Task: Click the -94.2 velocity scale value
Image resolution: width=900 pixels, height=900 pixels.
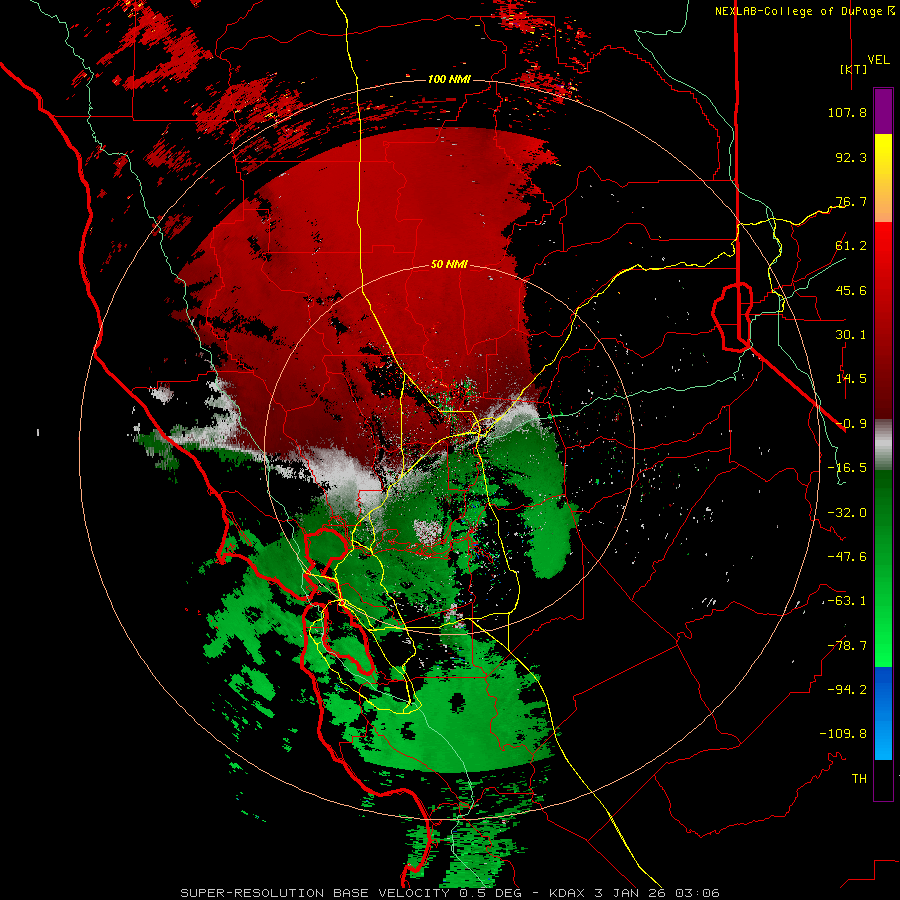Action: (847, 690)
